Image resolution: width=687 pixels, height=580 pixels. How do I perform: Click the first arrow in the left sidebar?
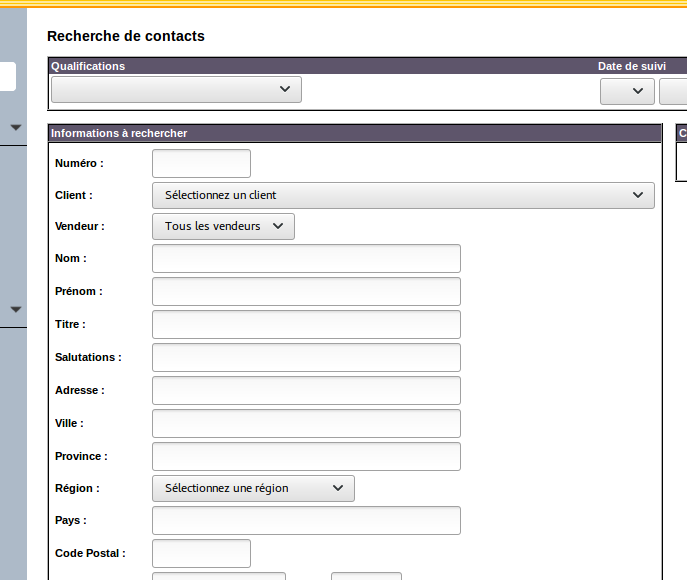[15, 127]
